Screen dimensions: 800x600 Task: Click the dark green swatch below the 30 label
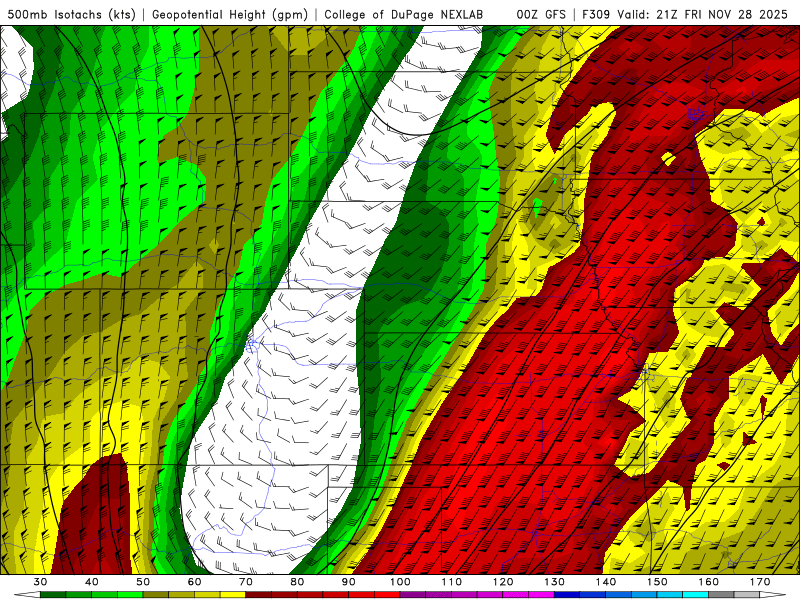(x=53, y=595)
